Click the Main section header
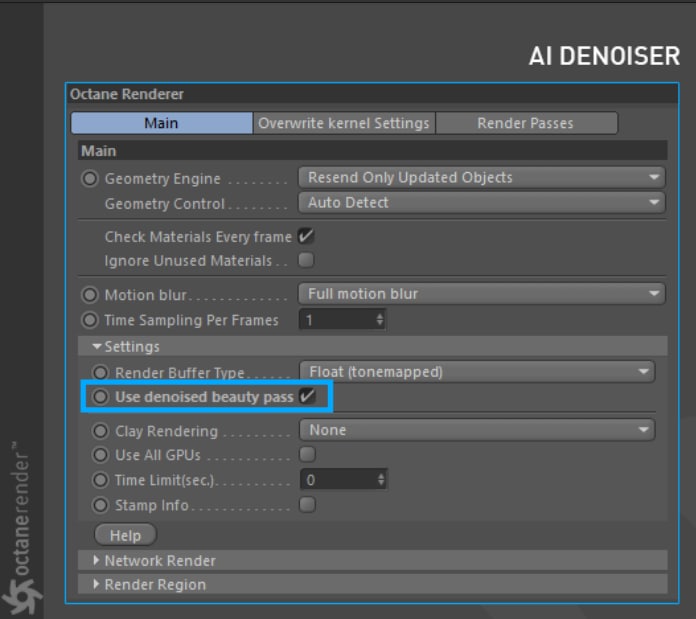The width and height of the screenshot is (696, 619). tap(373, 151)
